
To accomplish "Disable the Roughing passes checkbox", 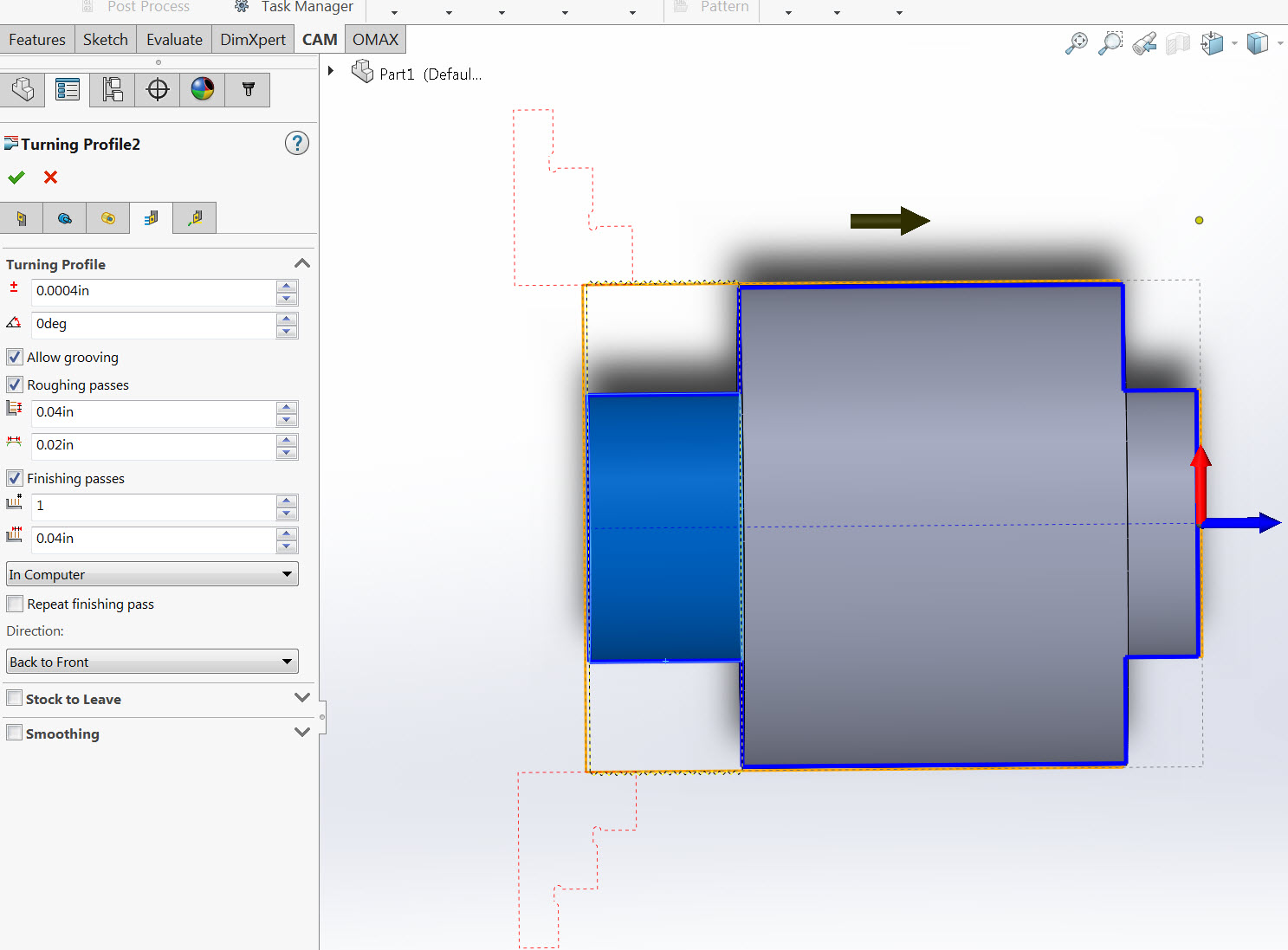I will [x=15, y=385].
